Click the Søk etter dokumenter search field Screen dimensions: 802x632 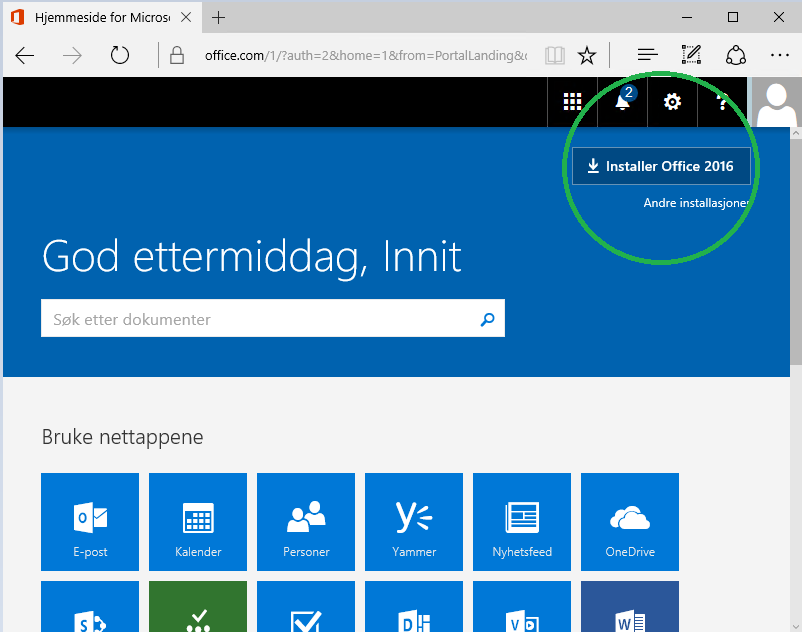coord(273,319)
